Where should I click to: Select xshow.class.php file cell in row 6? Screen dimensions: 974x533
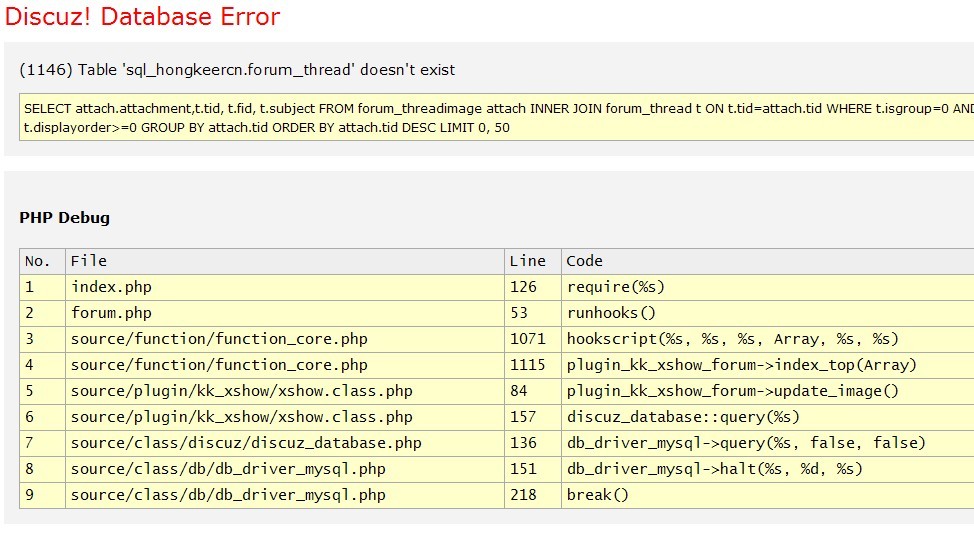(x=285, y=417)
